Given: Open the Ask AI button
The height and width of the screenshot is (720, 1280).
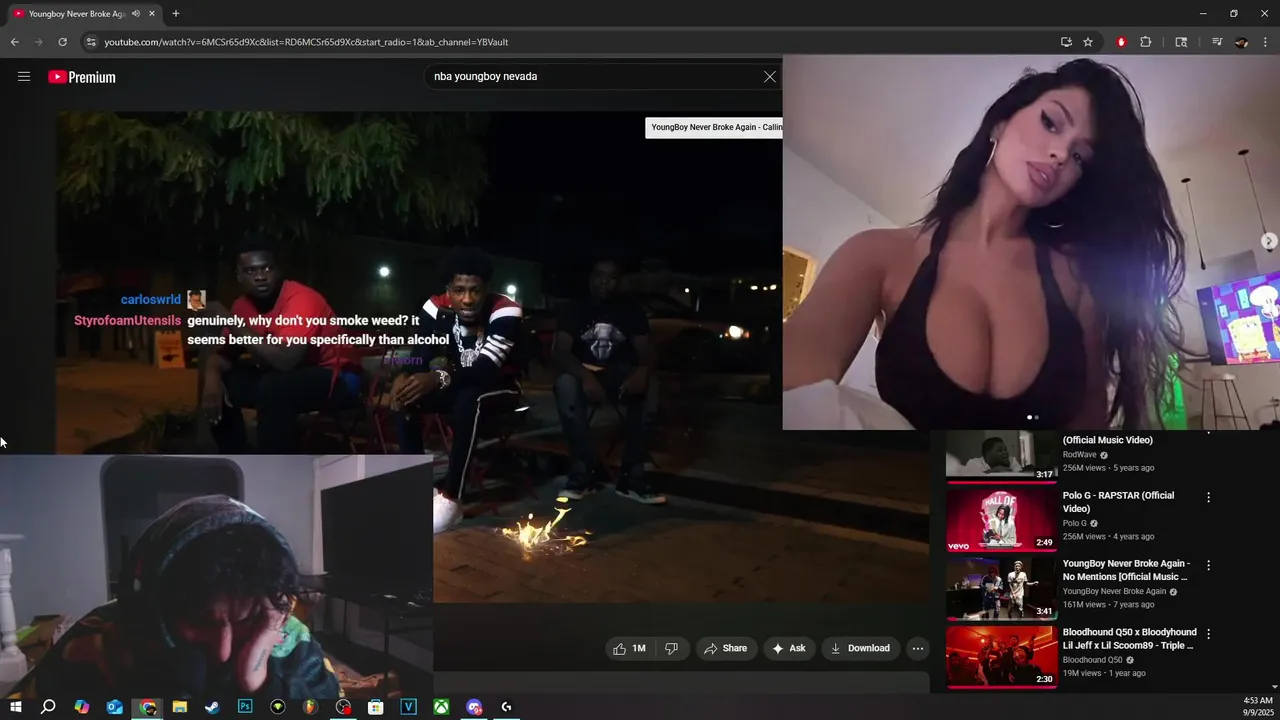Looking at the screenshot, I should point(789,648).
